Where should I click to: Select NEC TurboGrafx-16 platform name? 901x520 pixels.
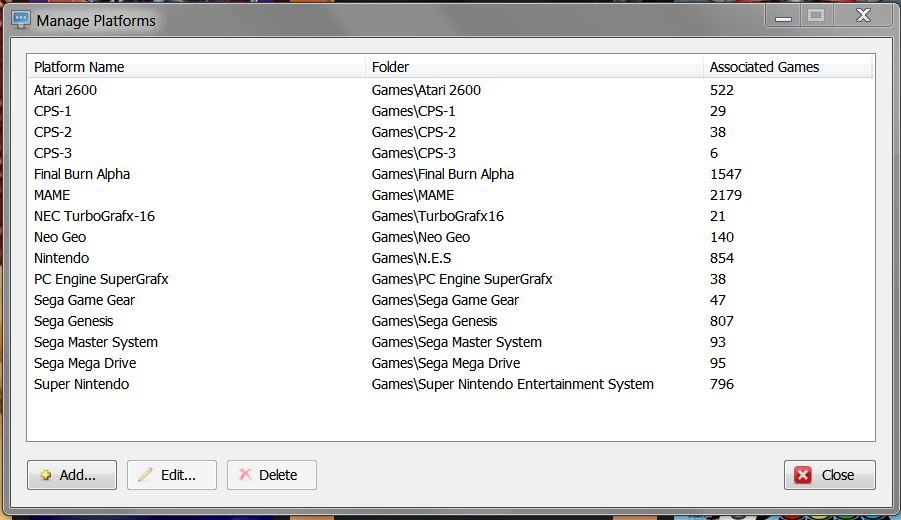click(x=94, y=216)
